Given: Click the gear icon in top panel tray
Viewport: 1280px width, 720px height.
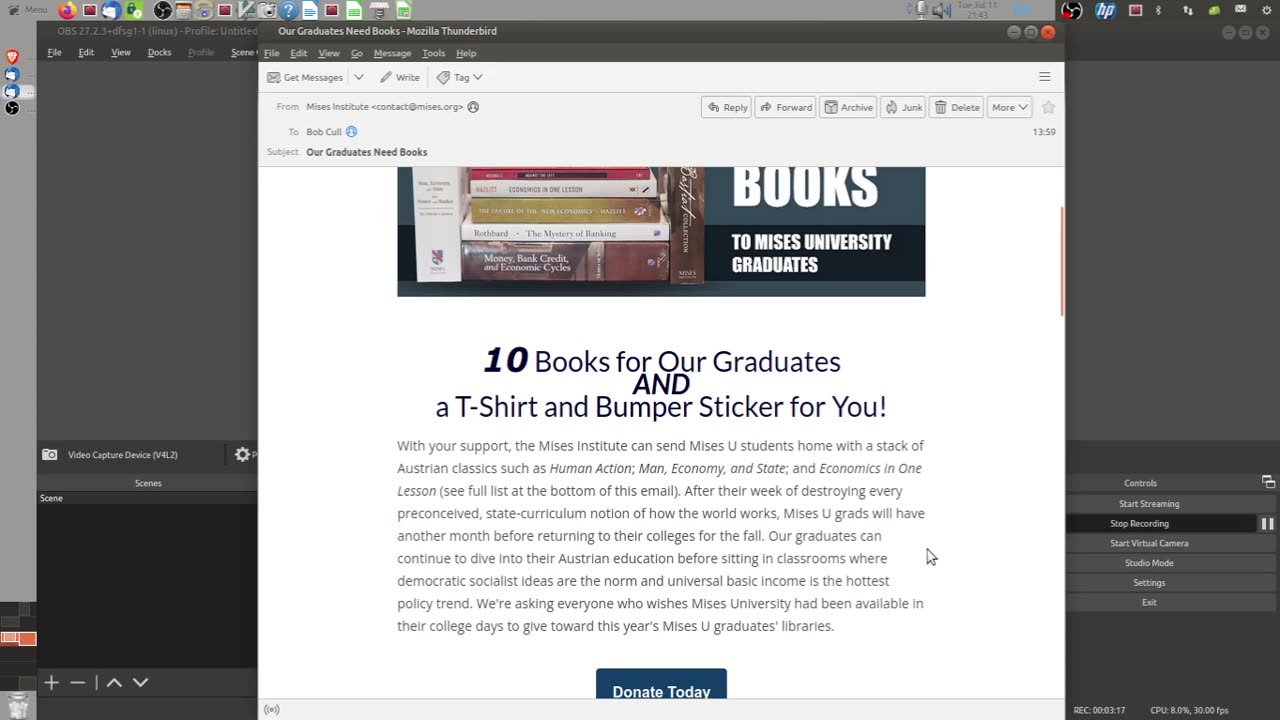Looking at the screenshot, I should coord(1267,11).
